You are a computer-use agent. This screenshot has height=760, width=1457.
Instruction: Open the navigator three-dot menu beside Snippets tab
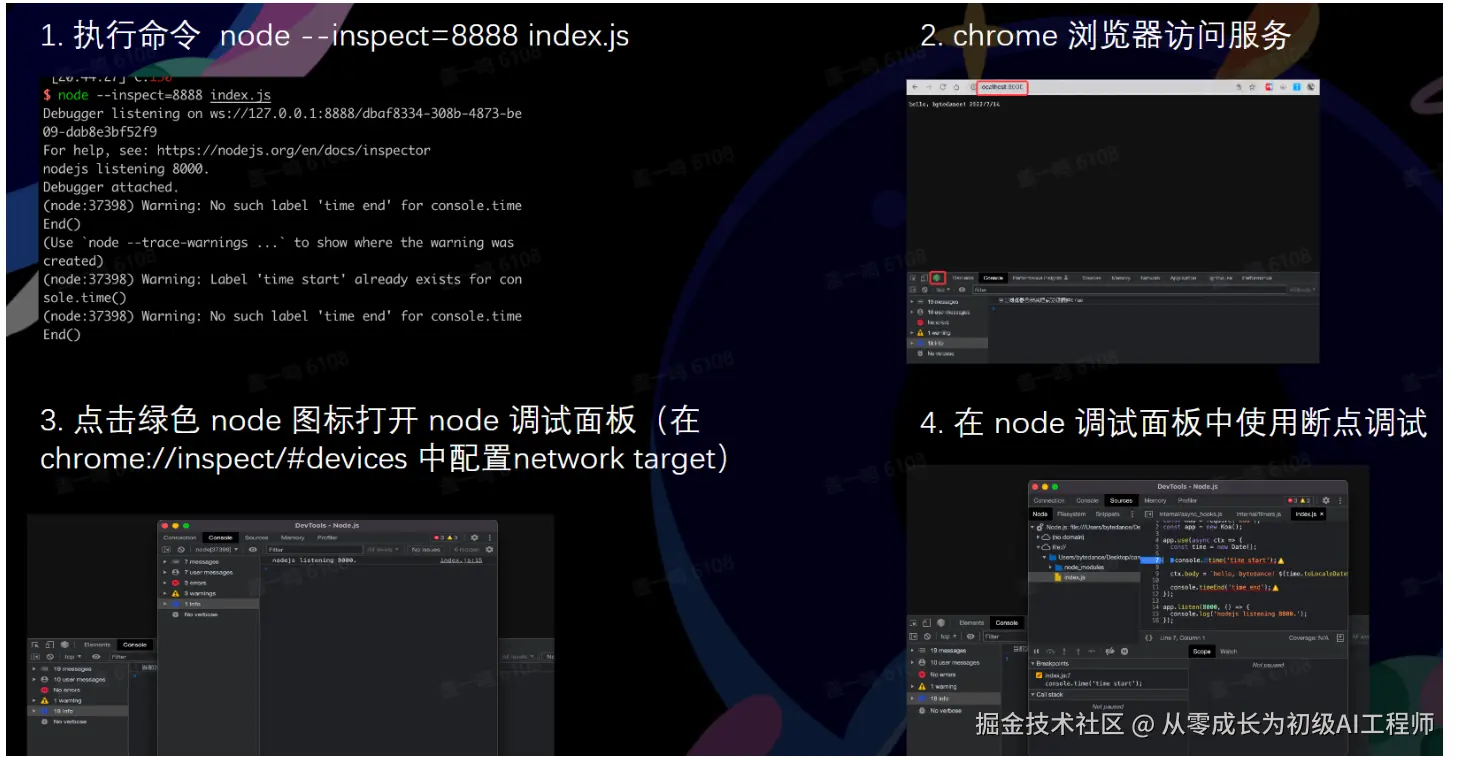(1132, 514)
